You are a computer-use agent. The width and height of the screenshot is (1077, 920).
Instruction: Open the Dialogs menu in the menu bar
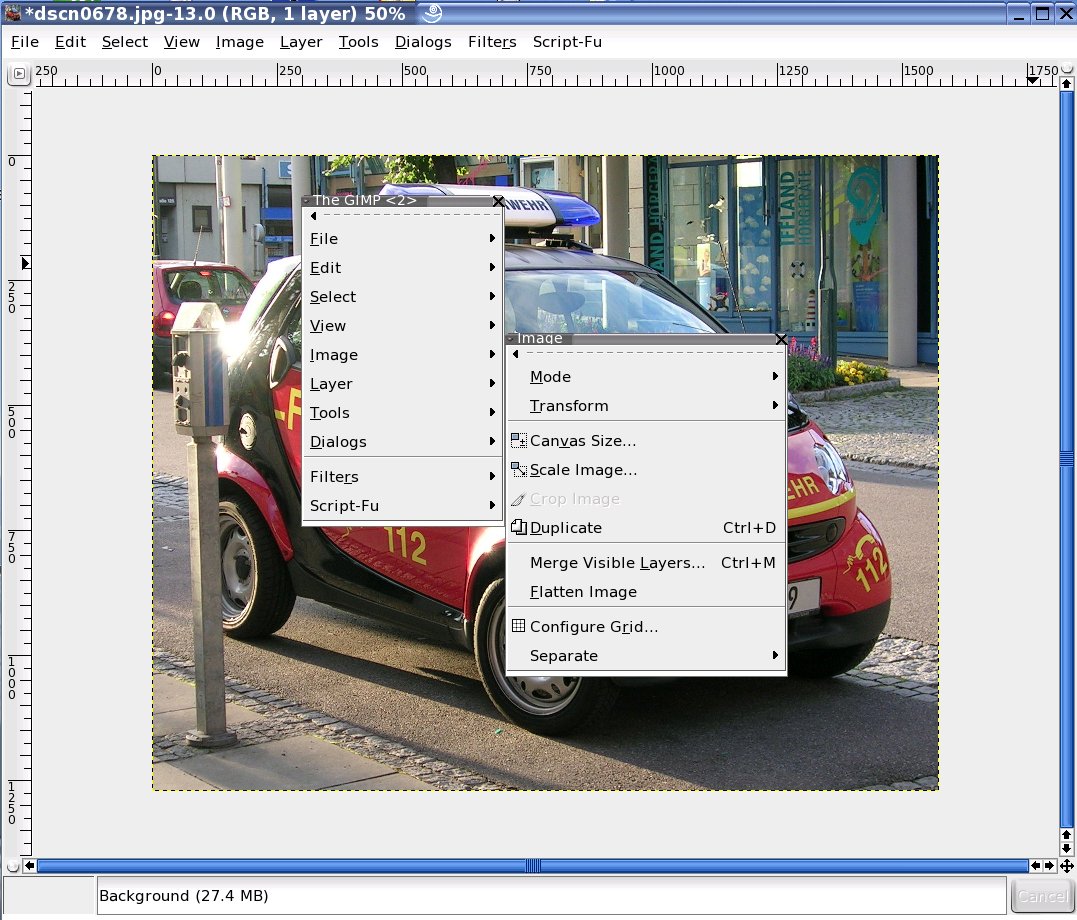click(x=423, y=42)
